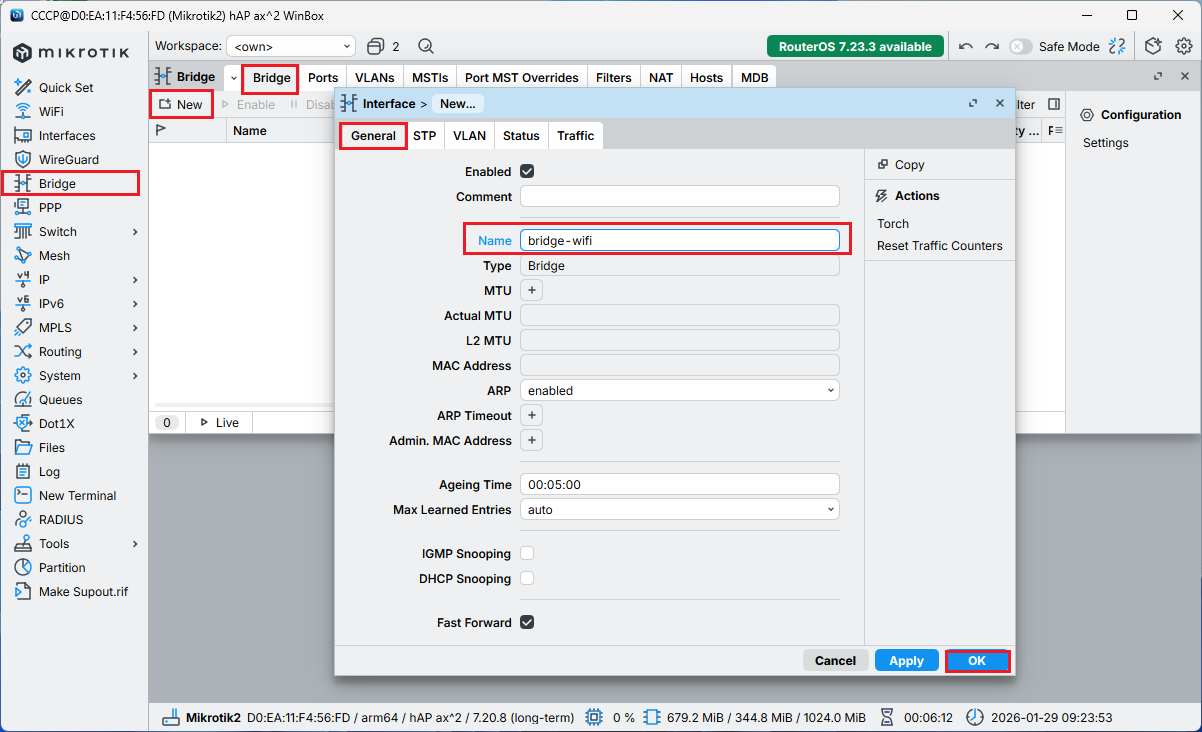1202x732 pixels.
Task: Click the OK button
Action: coord(977,661)
